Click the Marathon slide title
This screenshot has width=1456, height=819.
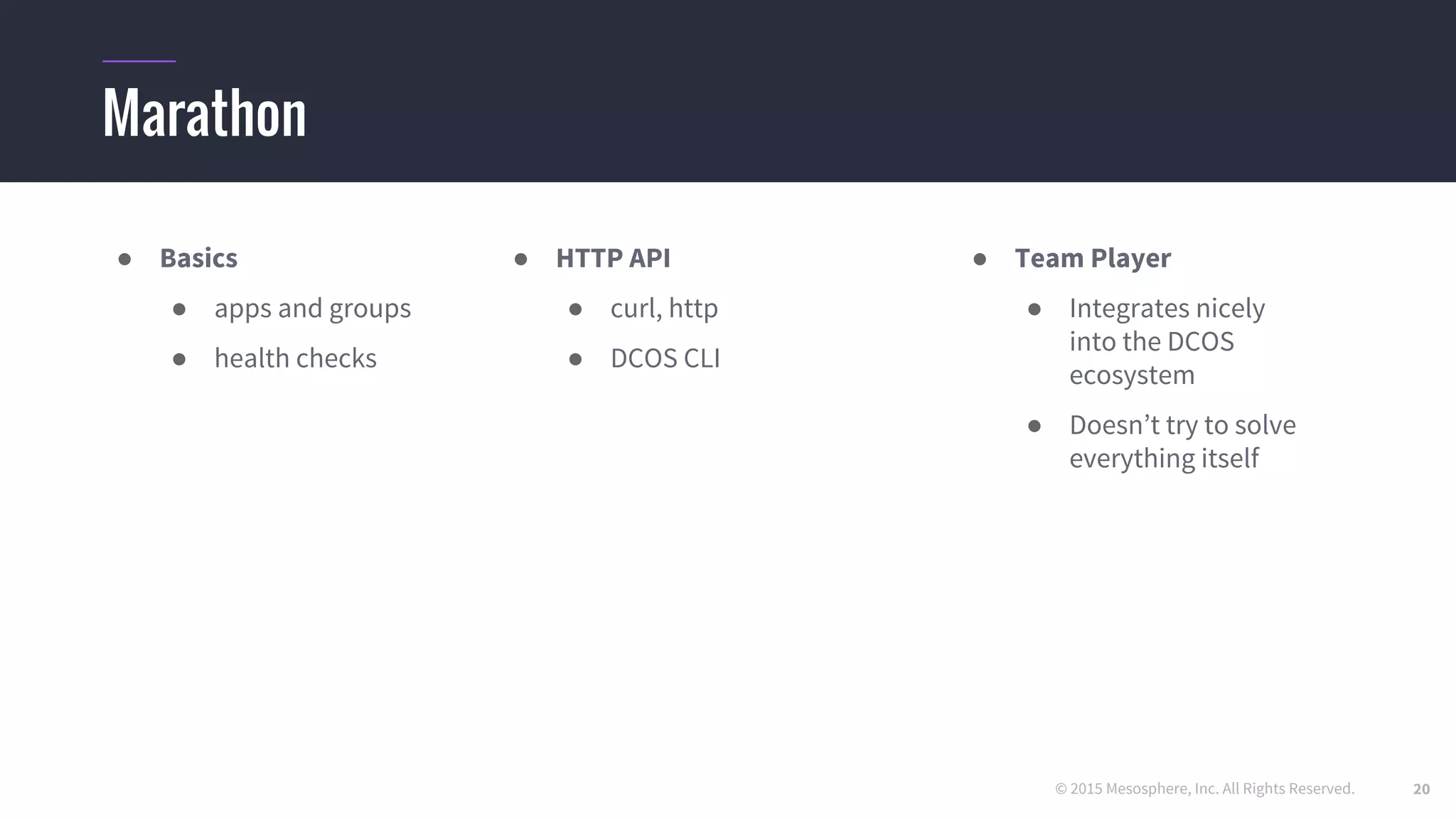(x=205, y=113)
